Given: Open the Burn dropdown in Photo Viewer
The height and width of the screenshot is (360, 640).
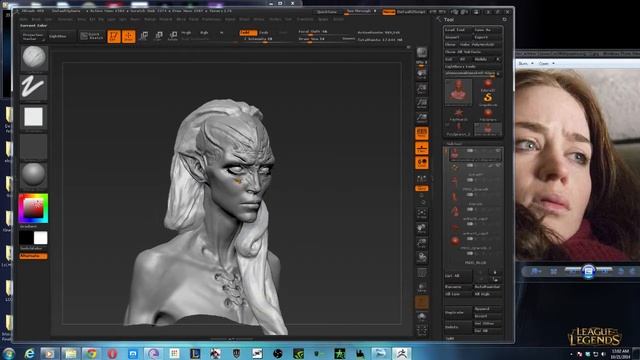Looking at the screenshot, I should (x=525, y=64).
